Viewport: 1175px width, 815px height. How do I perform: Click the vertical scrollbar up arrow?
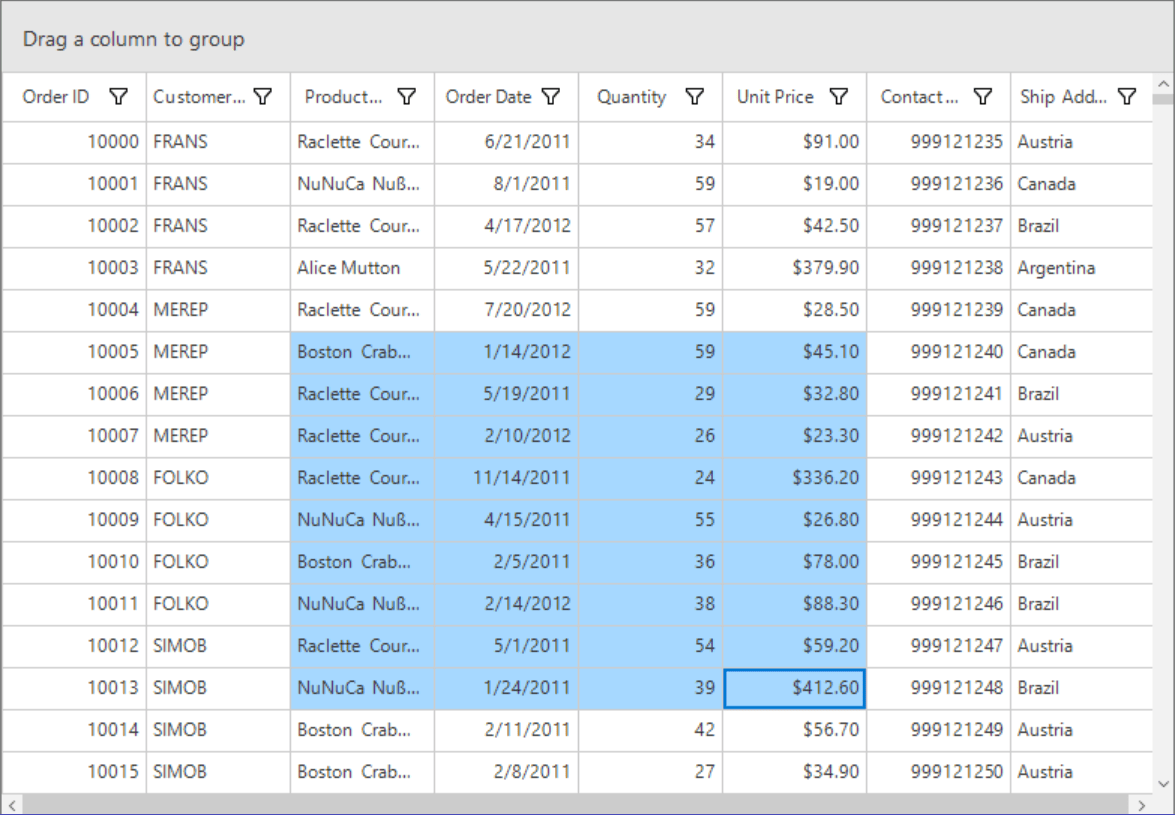1163,85
